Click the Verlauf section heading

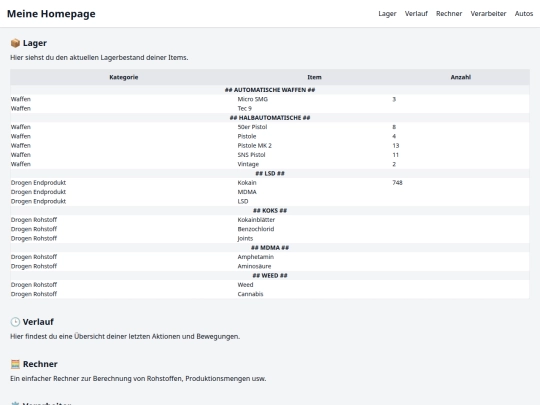coord(38,322)
